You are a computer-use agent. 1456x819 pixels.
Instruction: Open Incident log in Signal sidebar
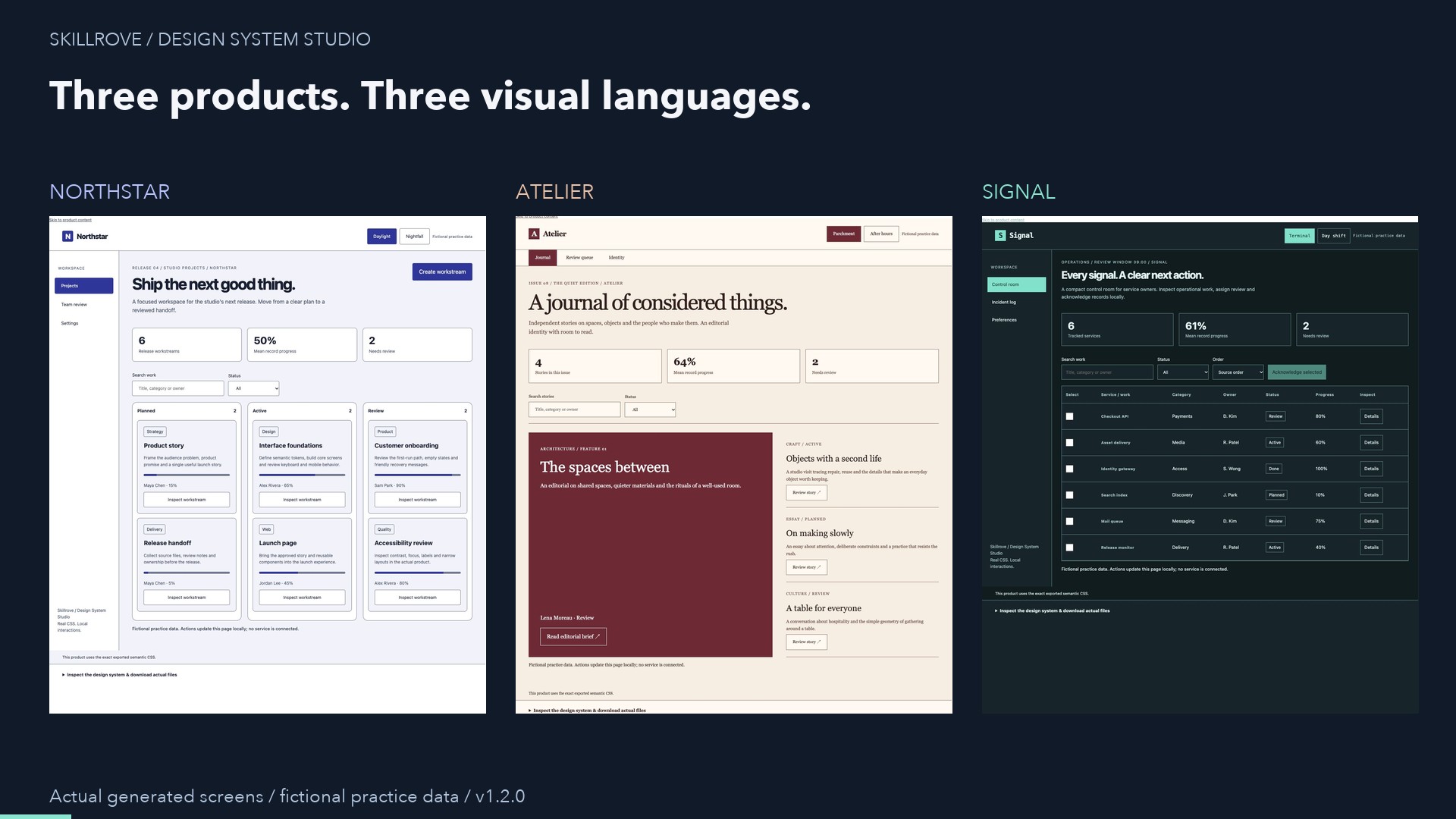[x=1016, y=302]
